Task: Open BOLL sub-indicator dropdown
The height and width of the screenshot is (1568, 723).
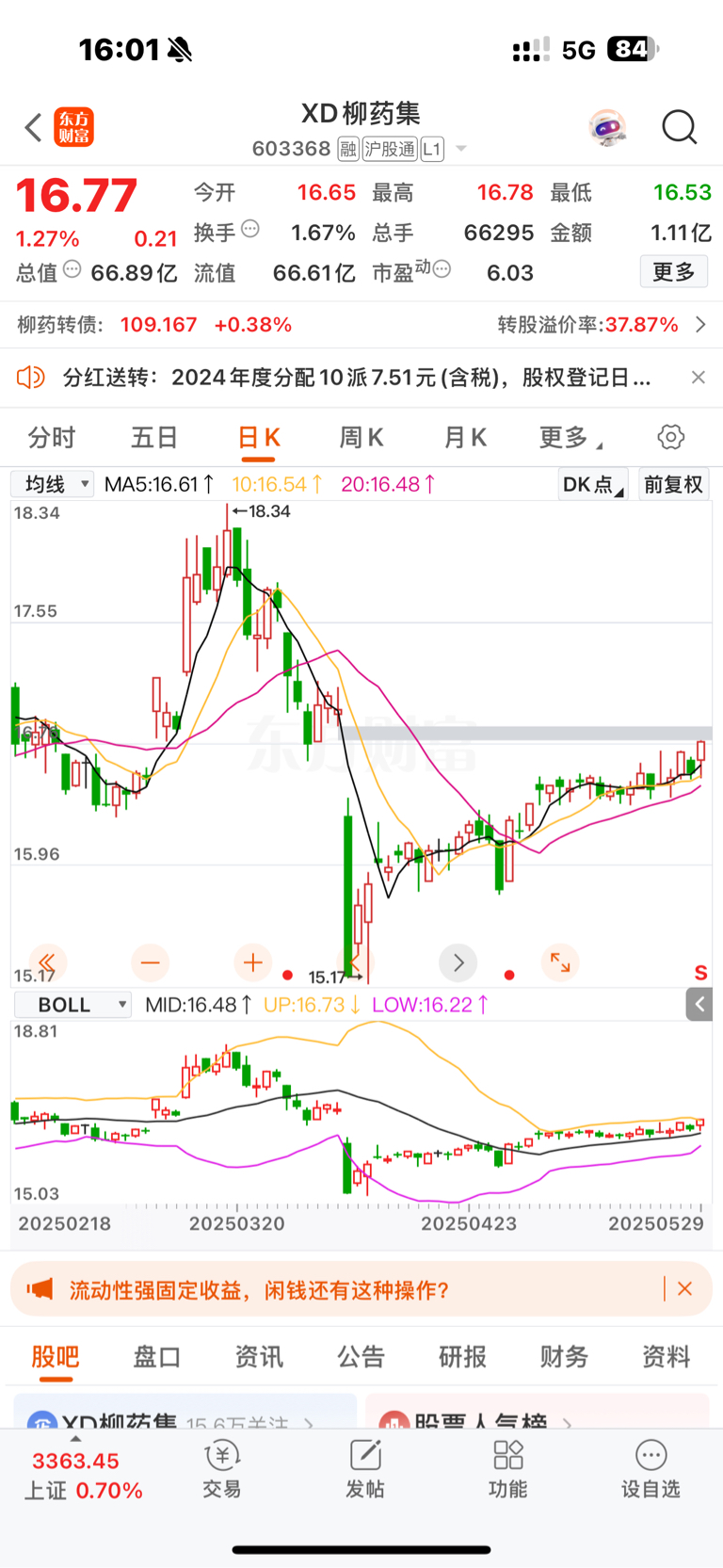Action: click(x=72, y=1005)
